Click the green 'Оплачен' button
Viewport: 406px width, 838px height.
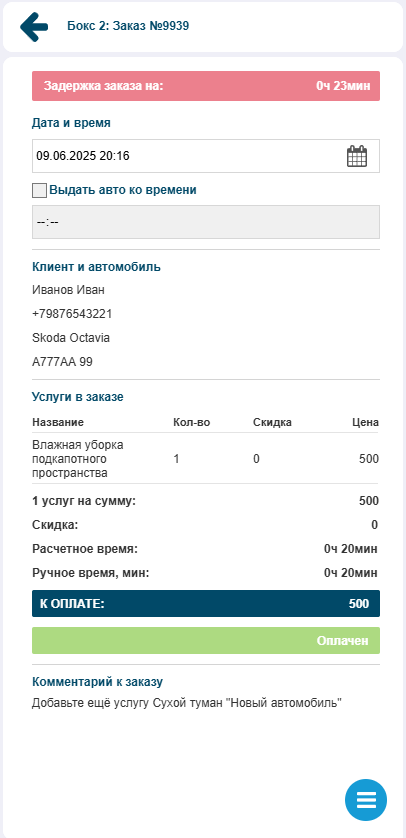pyautogui.click(x=206, y=640)
